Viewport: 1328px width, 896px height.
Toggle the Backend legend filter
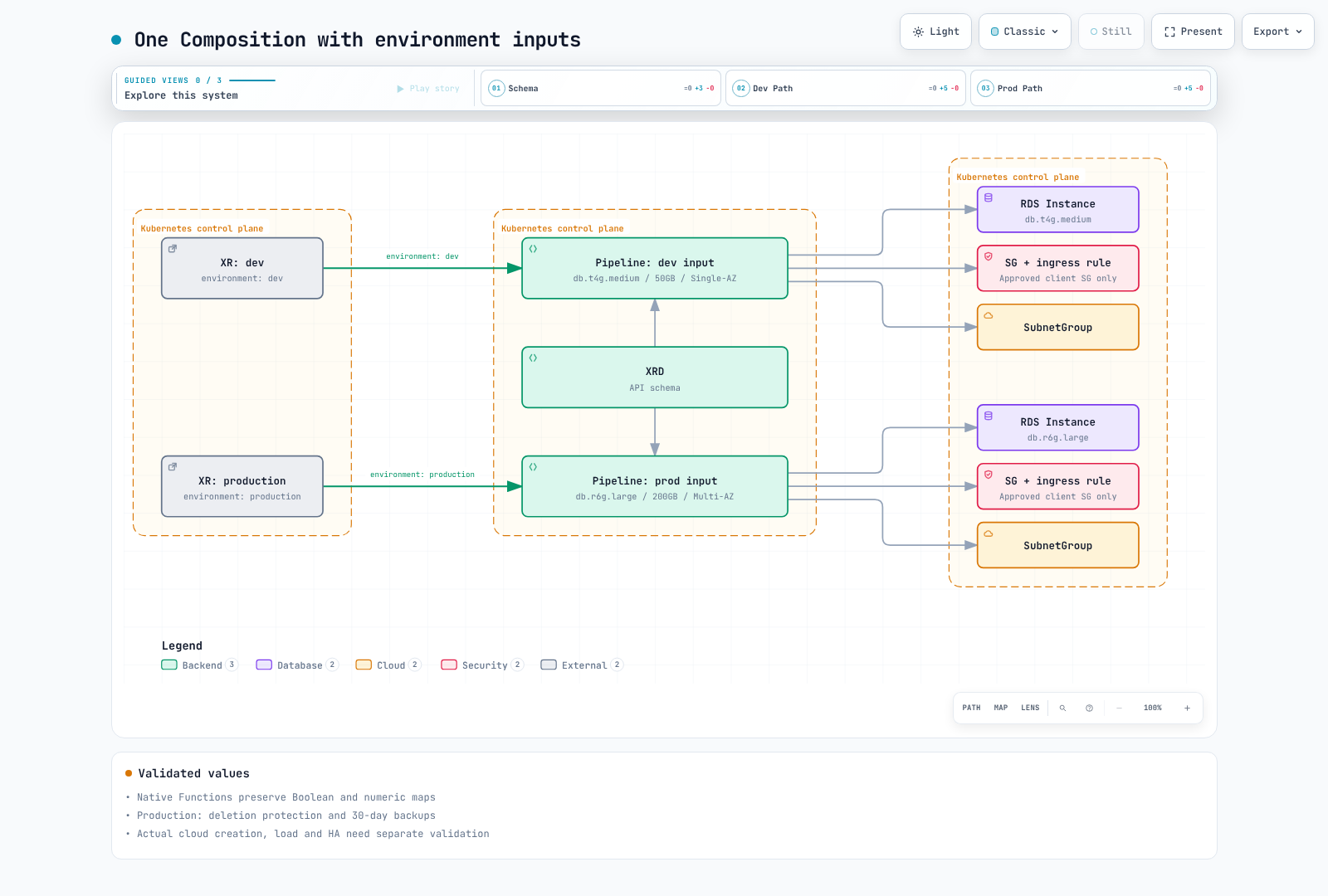199,665
